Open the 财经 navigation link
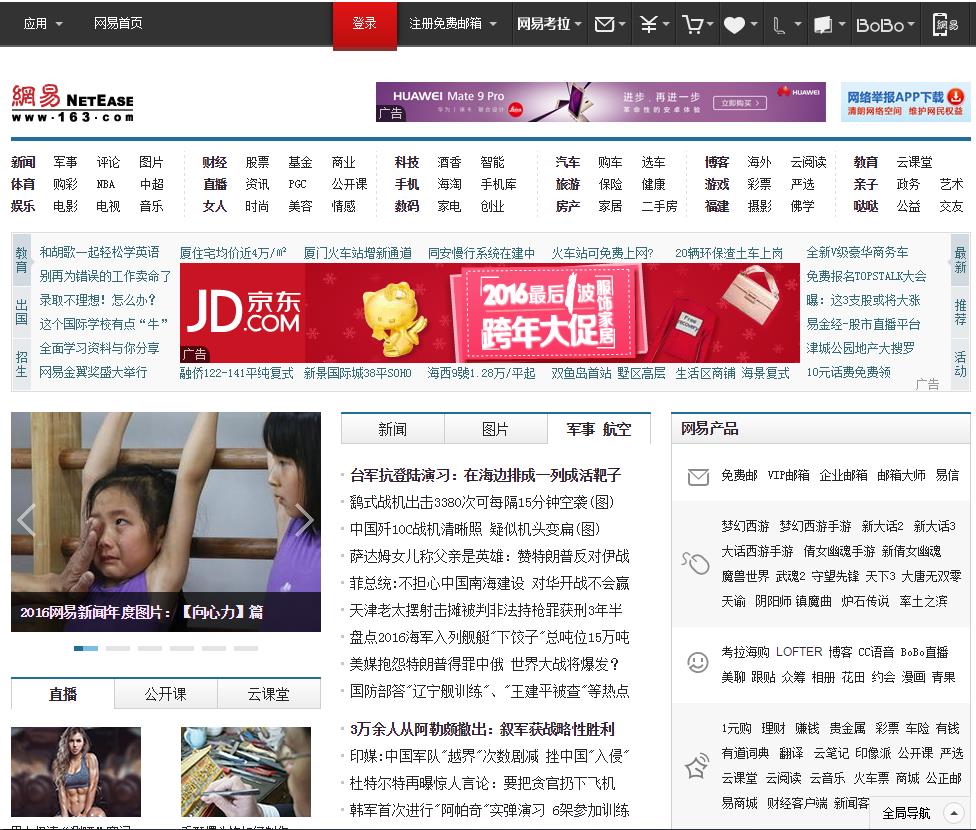The width and height of the screenshot is (976, 830). 215,163
